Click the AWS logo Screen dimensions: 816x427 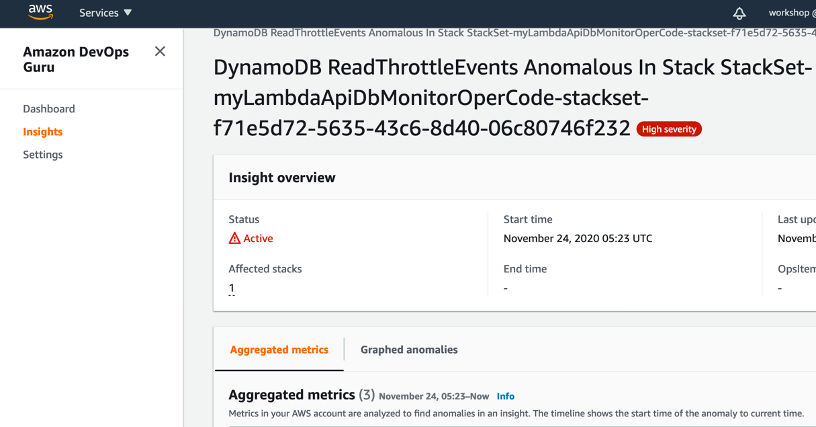point(41,12)
